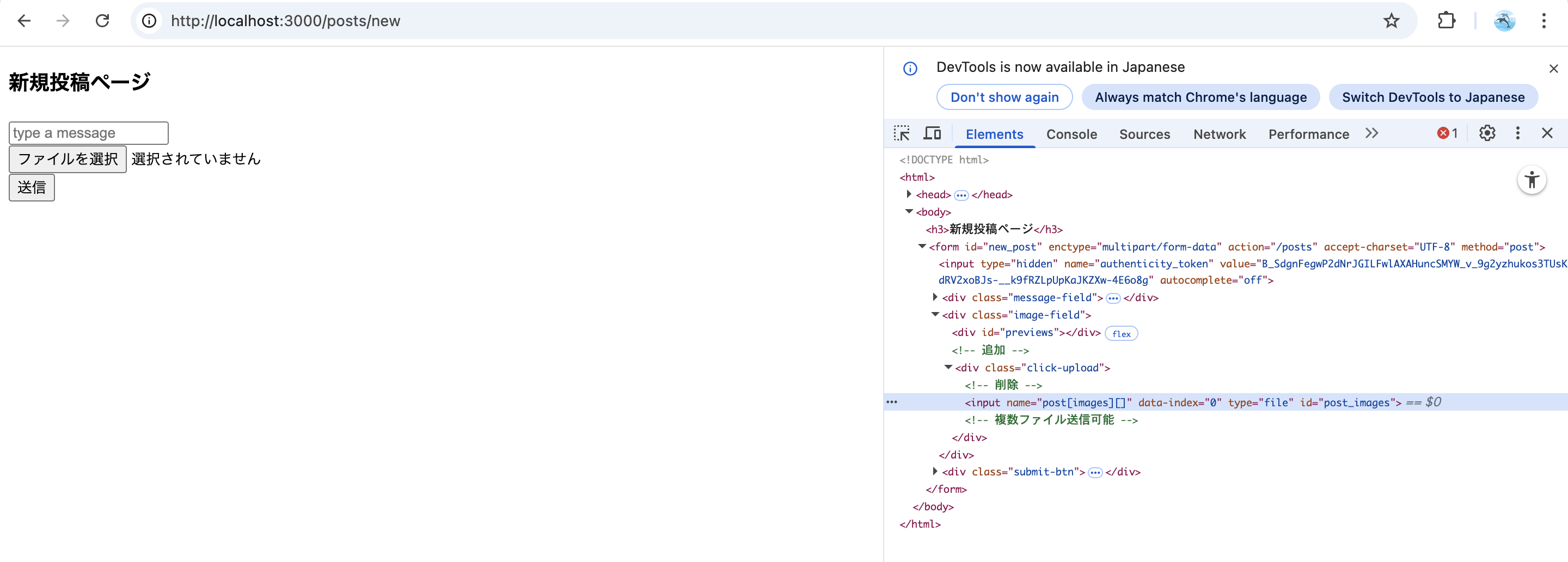
Task: Collapse the click-upload div node
Action: pyautogui.click(x=948, y=367)
